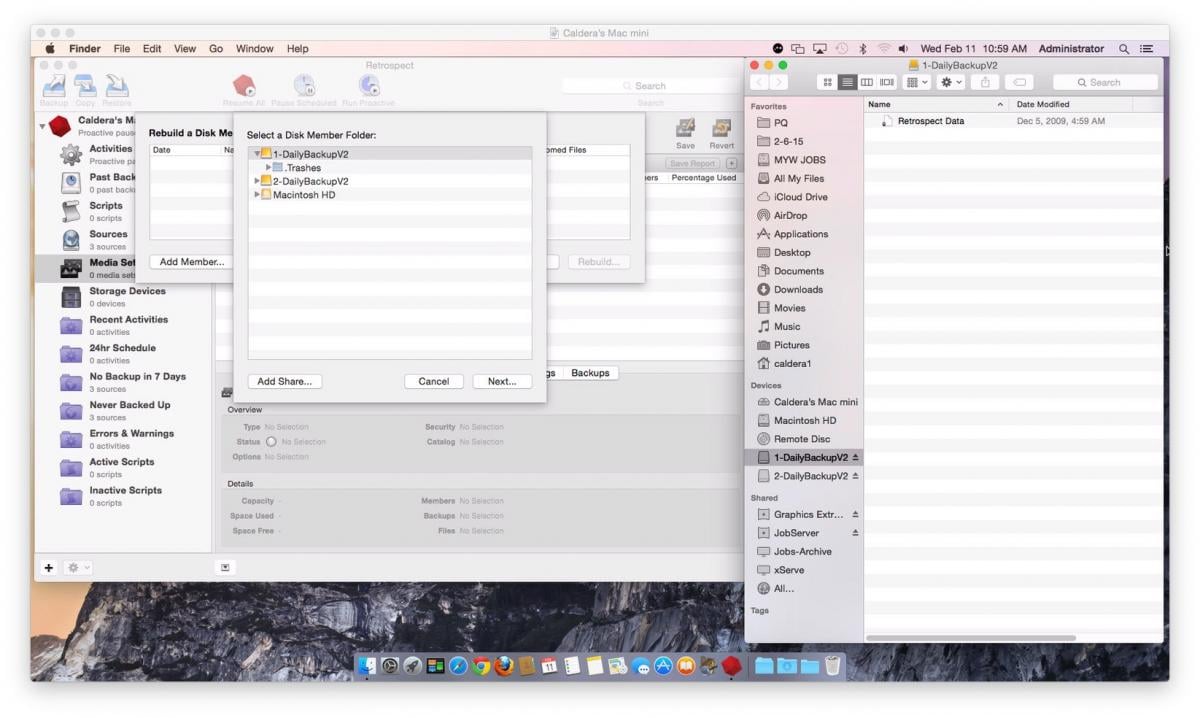Select the Sources sidebar icon
Image resolution: width=1200 pixels, height=718 pixels.
click(x=71, y=240)
